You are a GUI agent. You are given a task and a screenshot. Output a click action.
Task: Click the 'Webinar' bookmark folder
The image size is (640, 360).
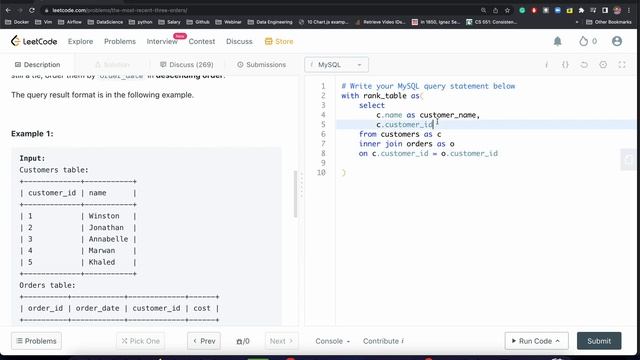click(229, 22)
